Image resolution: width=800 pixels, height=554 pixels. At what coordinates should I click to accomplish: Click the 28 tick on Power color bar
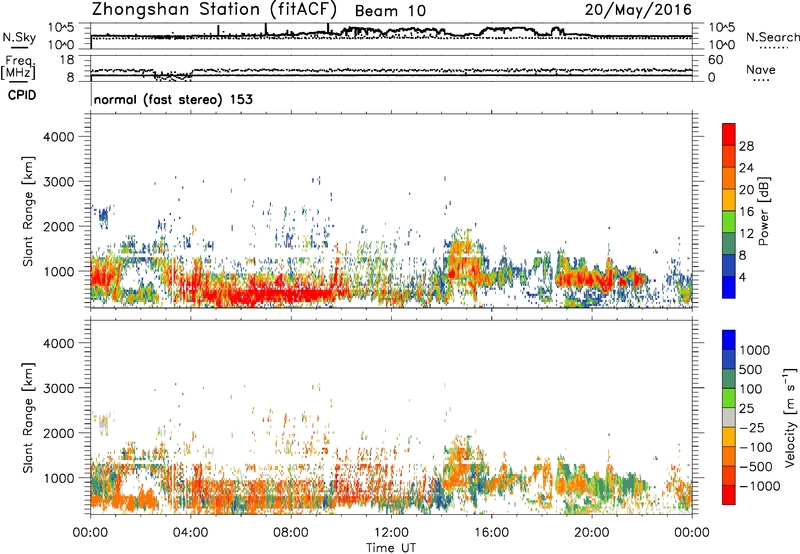pos(746,146)
